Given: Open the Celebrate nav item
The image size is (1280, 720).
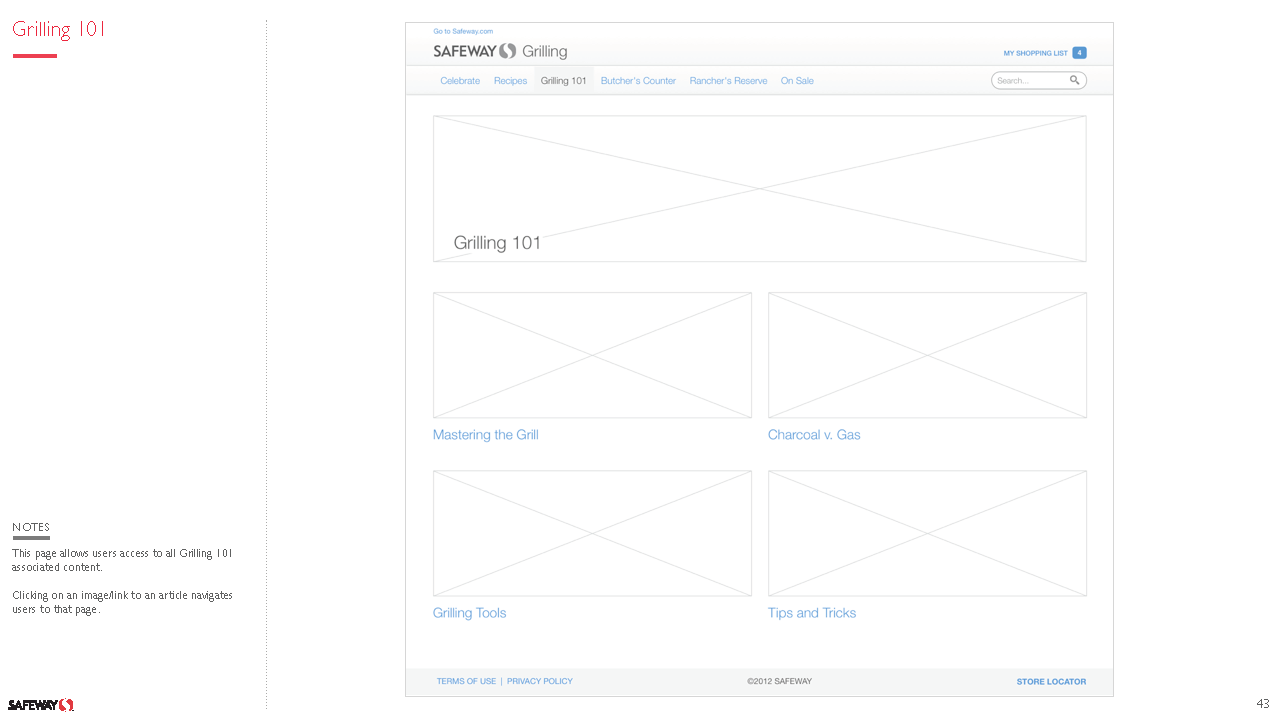Looking at the screenshot, I should pyautogui.click(x=460, y=81).
